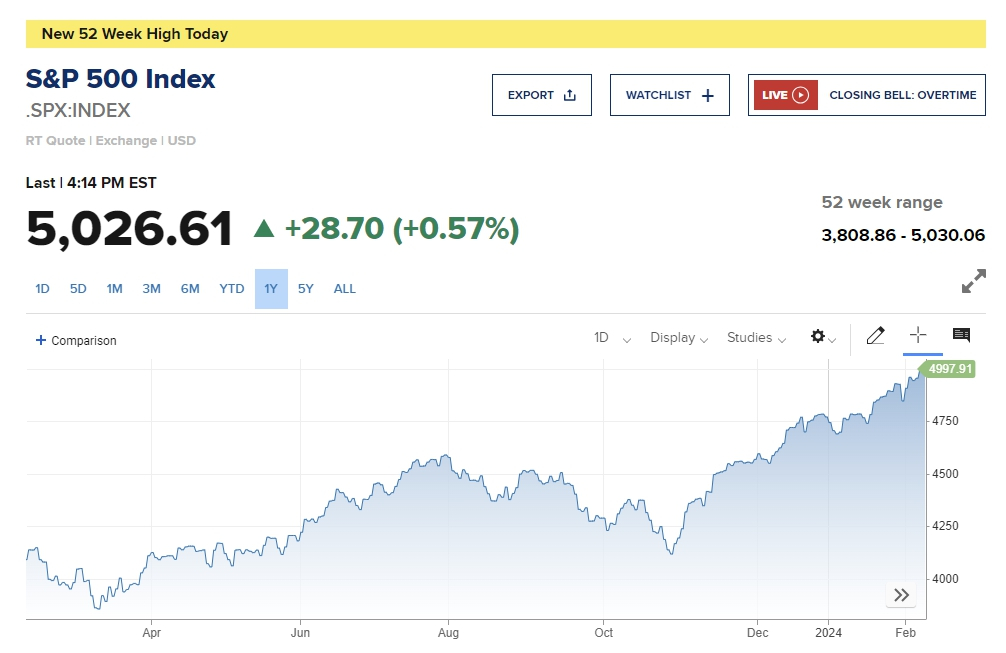Select the 5Y time range
1006x653 pixels.
point(306,289)
